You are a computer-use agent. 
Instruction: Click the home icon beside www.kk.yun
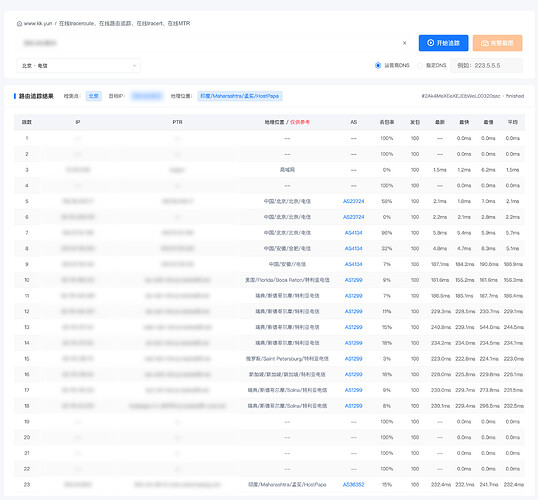(20, 24)
